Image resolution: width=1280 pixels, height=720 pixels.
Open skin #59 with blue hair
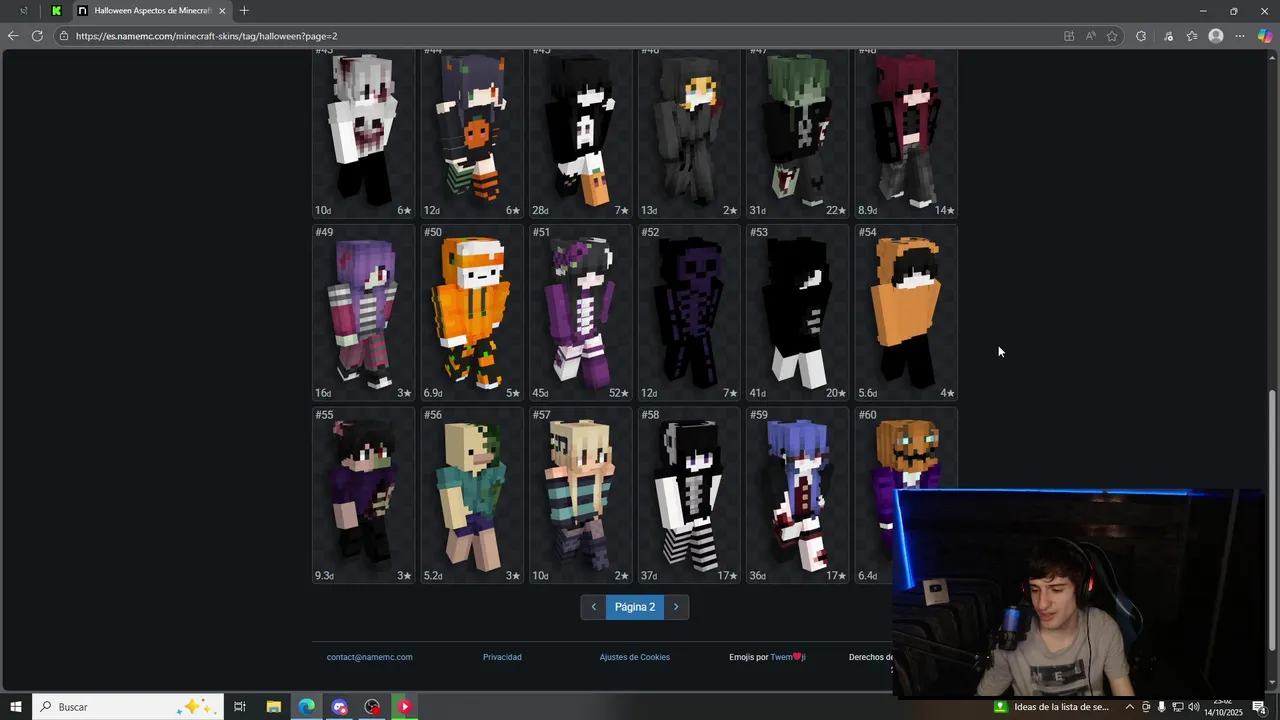(798, 495)
